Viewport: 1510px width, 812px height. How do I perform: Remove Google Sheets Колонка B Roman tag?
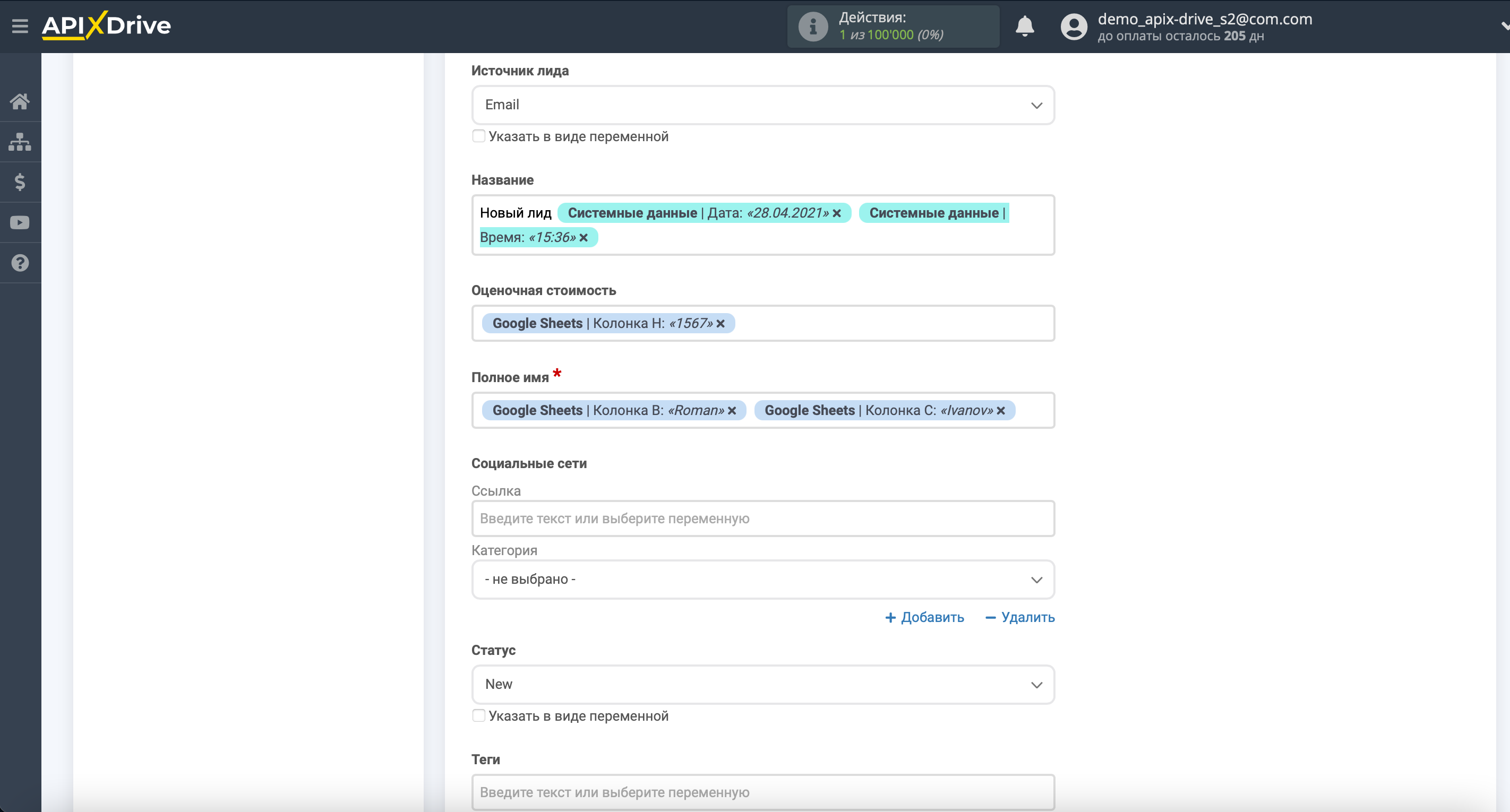pyautogui.click(x=733, y=409)
